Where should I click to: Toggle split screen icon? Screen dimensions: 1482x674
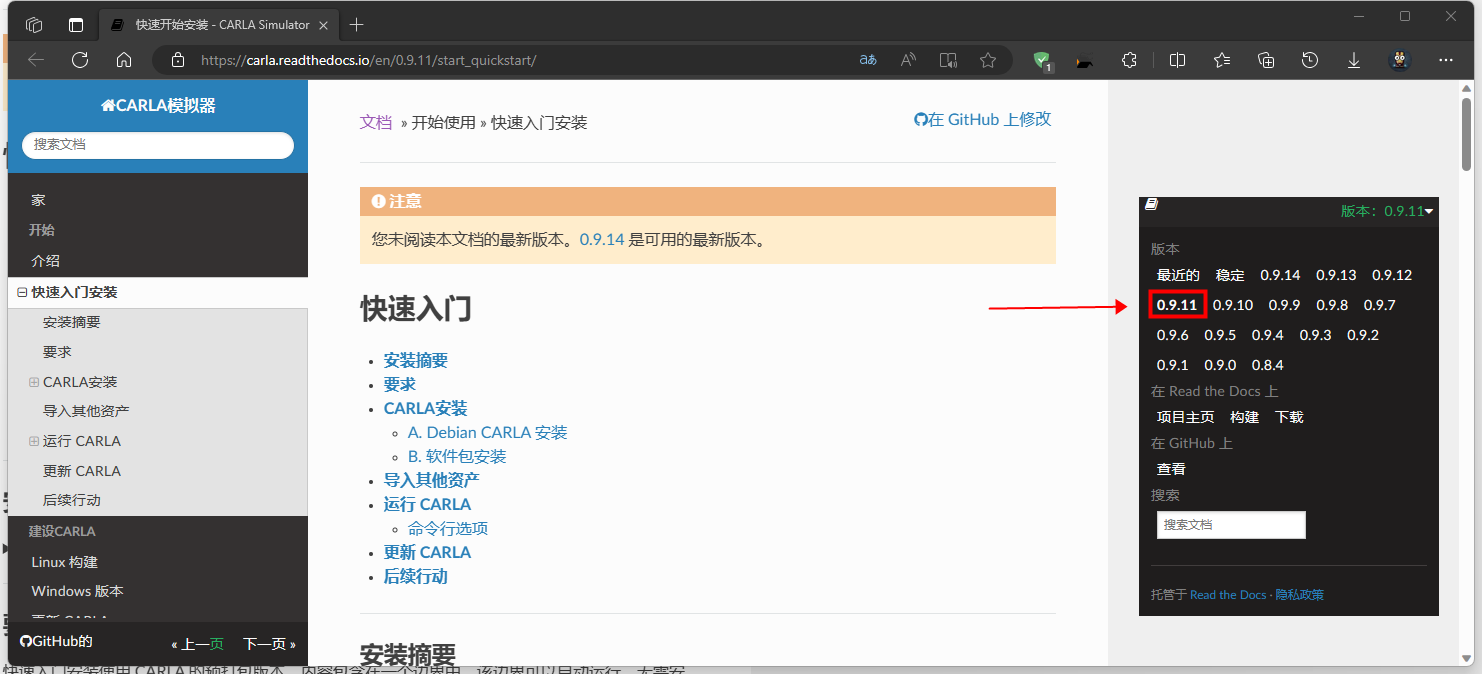[x=1177, y=60]
